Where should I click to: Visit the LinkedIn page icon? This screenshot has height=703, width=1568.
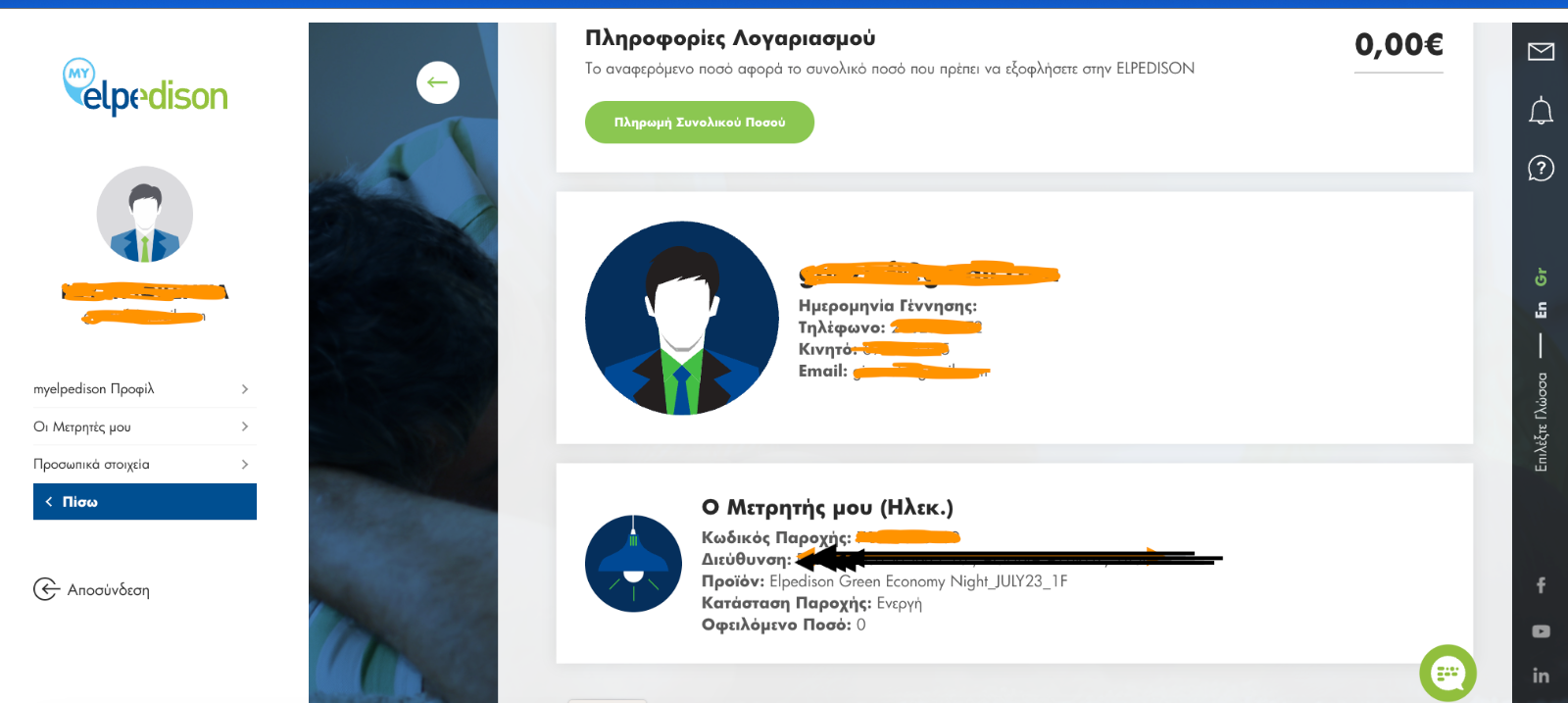pos(1541,676)
